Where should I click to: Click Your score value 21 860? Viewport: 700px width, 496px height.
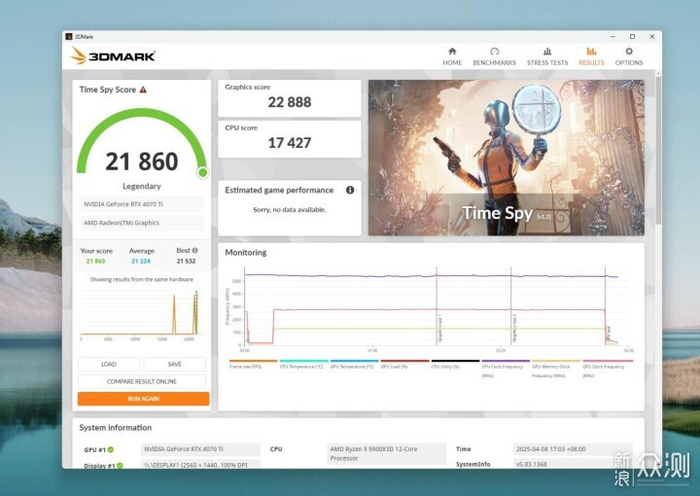click(x=96, y=261)
